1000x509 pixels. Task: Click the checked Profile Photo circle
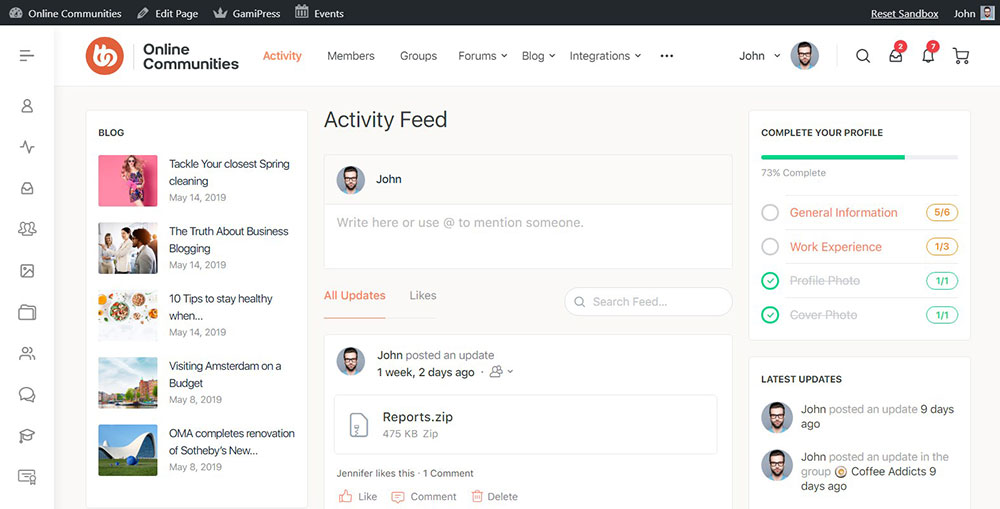click(x=770, y=281)
